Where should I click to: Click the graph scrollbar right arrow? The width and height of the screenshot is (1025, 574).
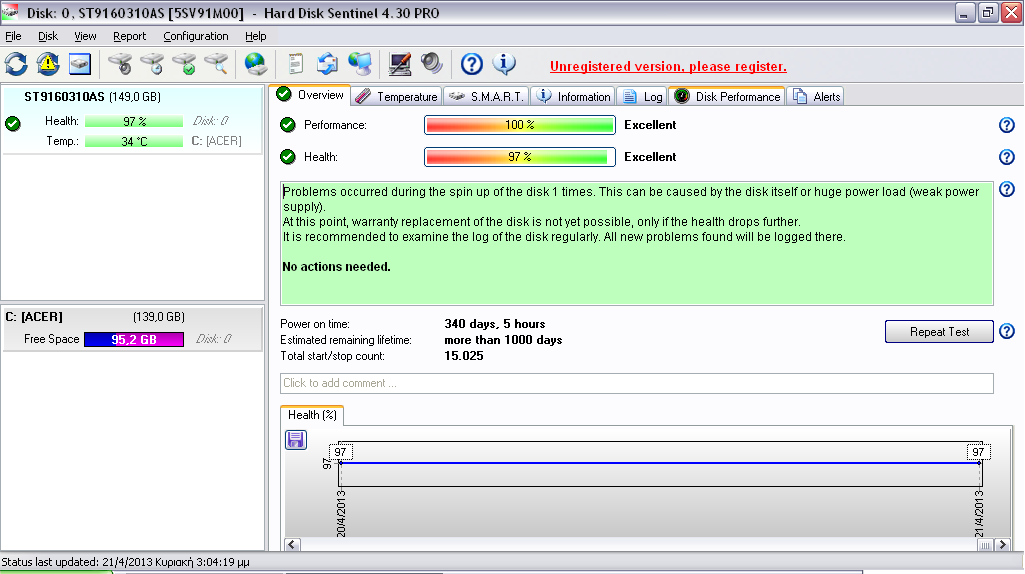click(1002, 545)
